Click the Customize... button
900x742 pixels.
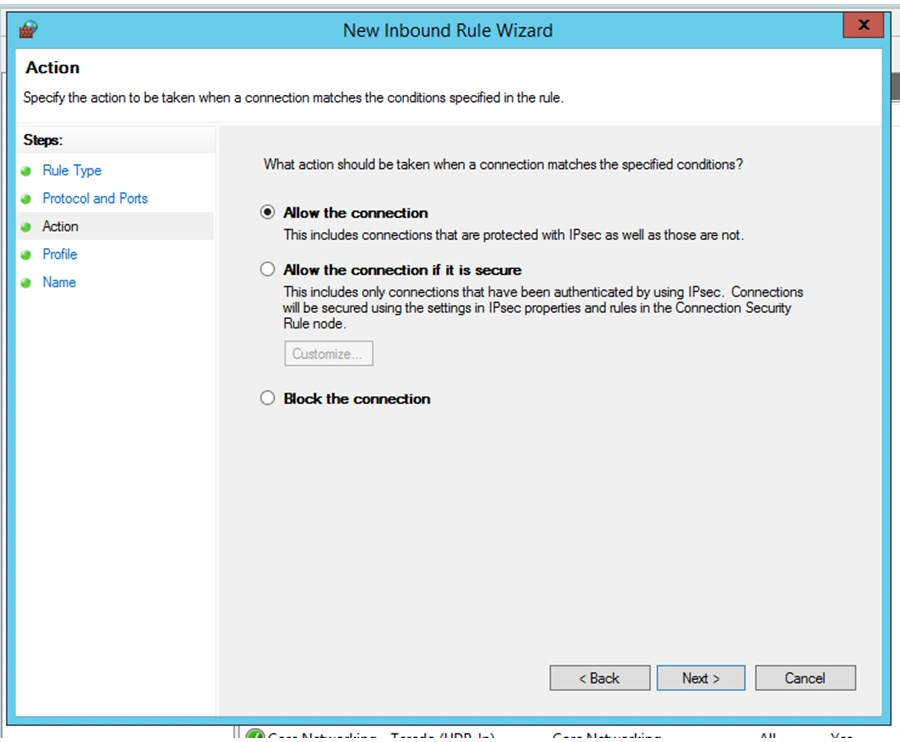tap(328, 354)
